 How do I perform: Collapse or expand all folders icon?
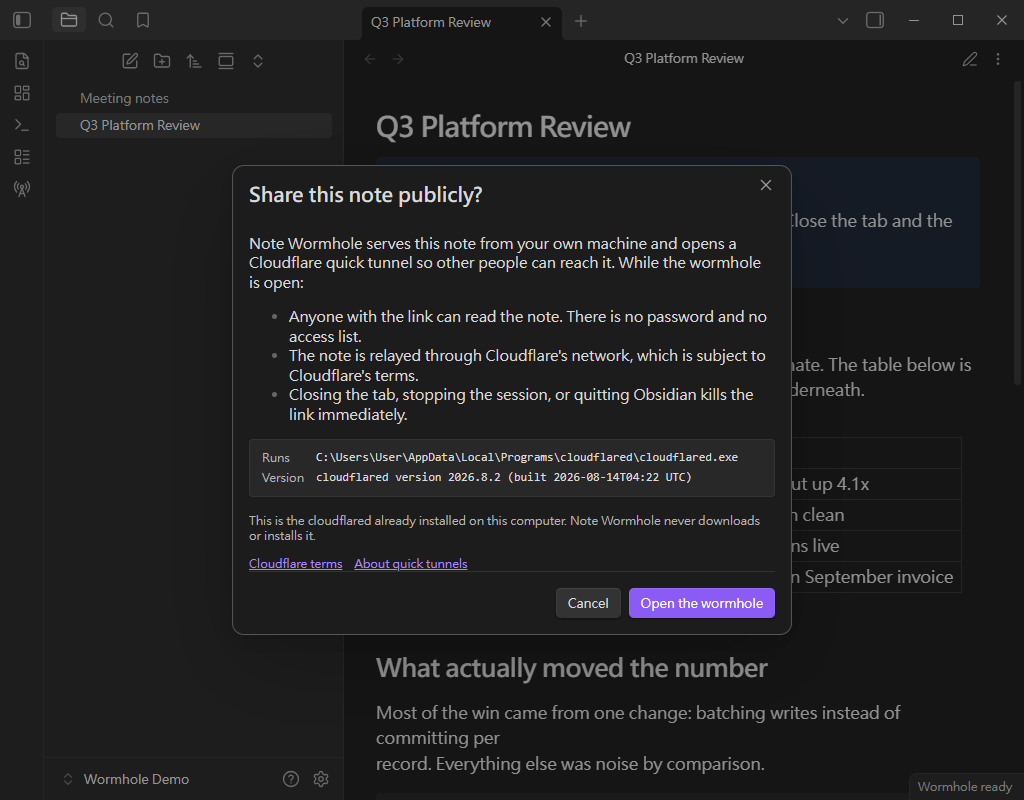point(258,61)
